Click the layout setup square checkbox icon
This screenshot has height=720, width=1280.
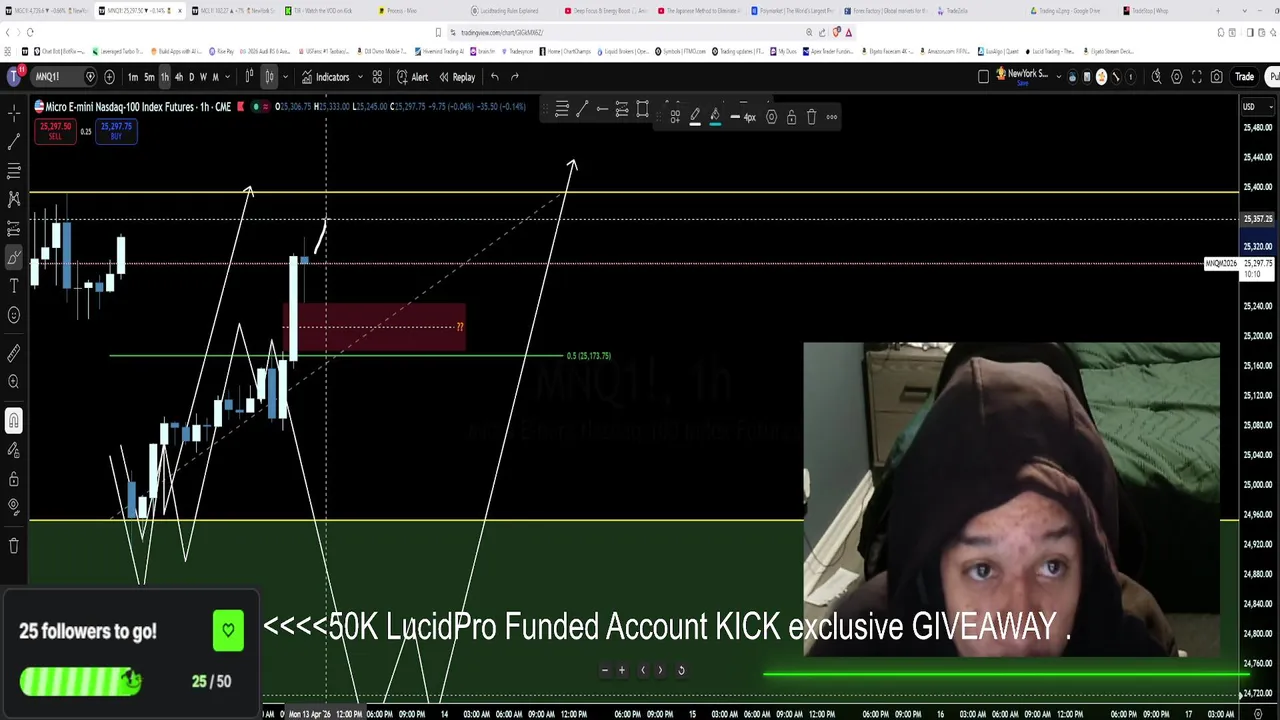pyautogui.click(x=984, y=77)
